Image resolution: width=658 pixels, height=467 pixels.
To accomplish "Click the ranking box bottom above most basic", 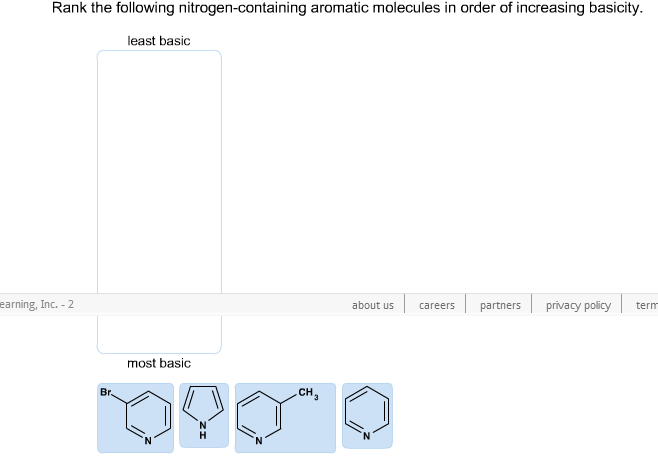I will (x=159, y=336).
